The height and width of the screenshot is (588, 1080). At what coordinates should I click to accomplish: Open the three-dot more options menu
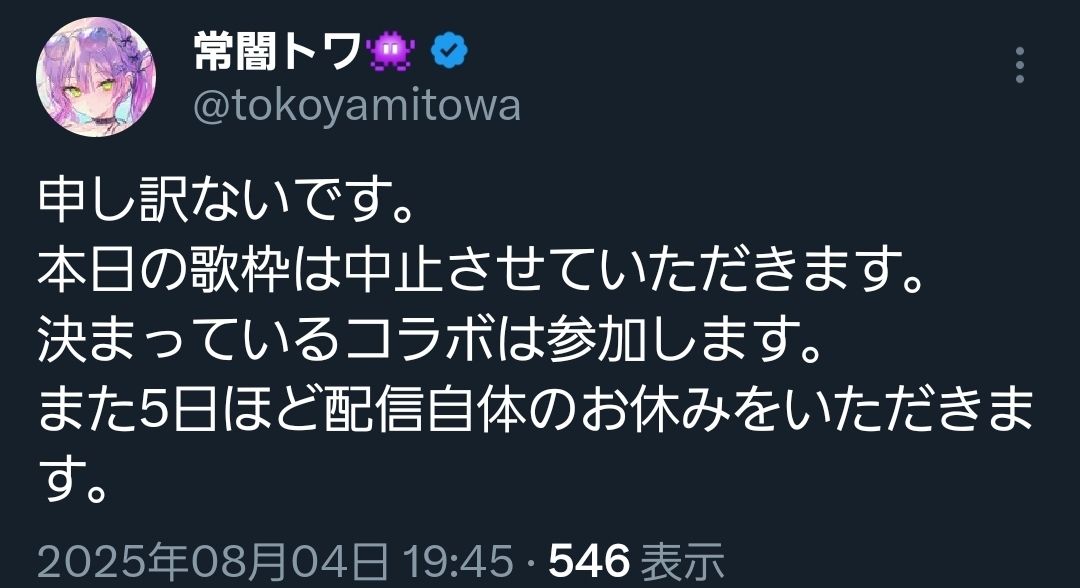pos(1020,65)
